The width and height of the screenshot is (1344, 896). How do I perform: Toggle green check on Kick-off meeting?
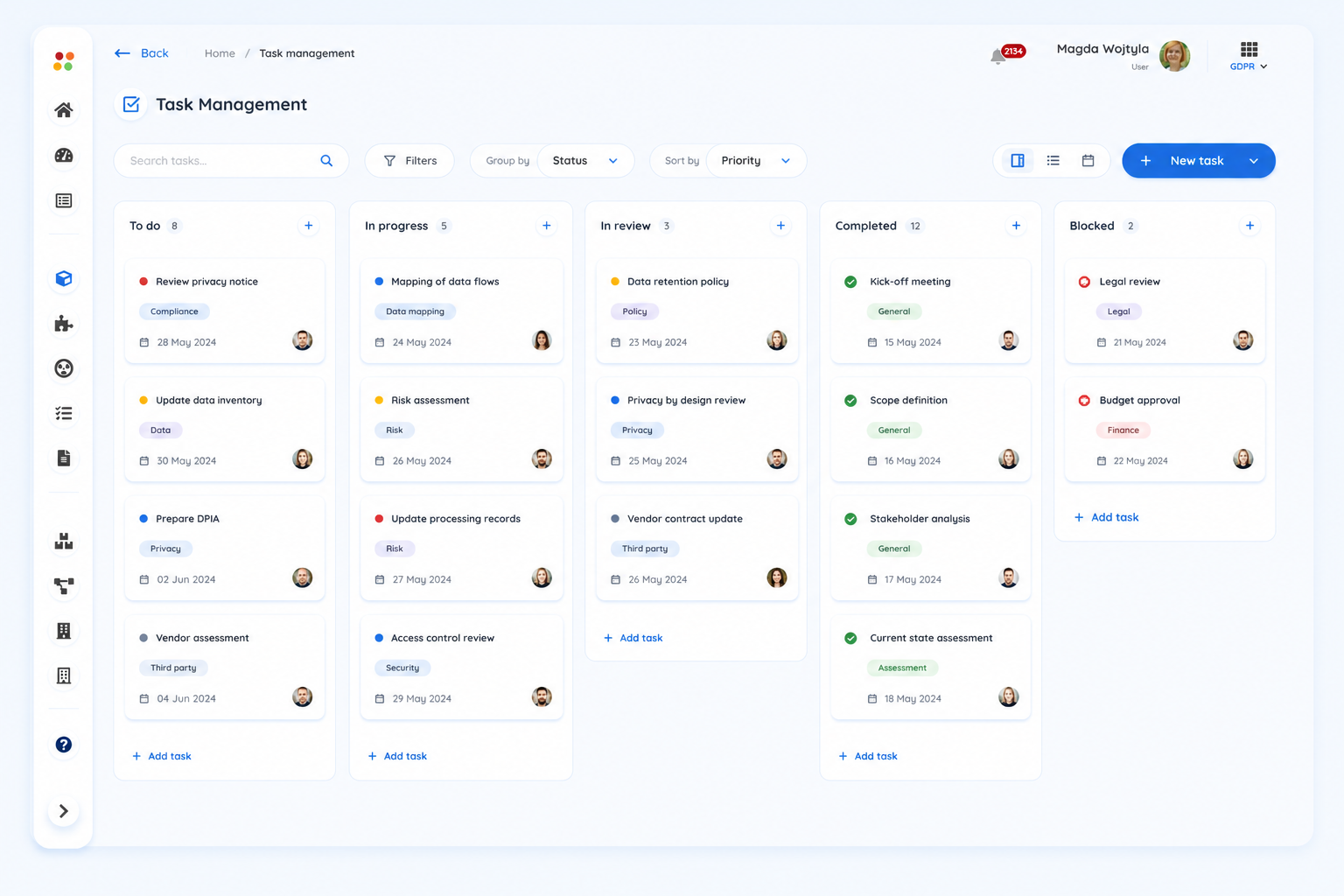point(850,282)
